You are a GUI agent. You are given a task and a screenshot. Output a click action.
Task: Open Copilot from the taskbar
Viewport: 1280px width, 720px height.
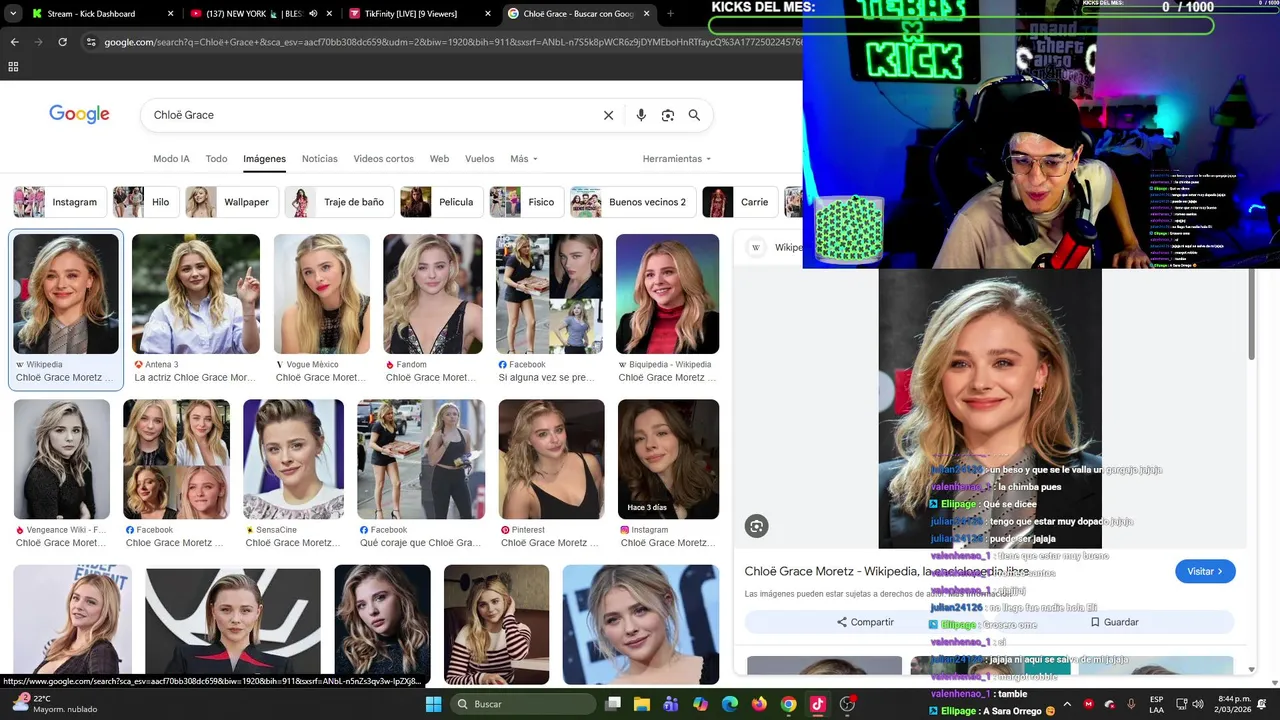[700, 704]
